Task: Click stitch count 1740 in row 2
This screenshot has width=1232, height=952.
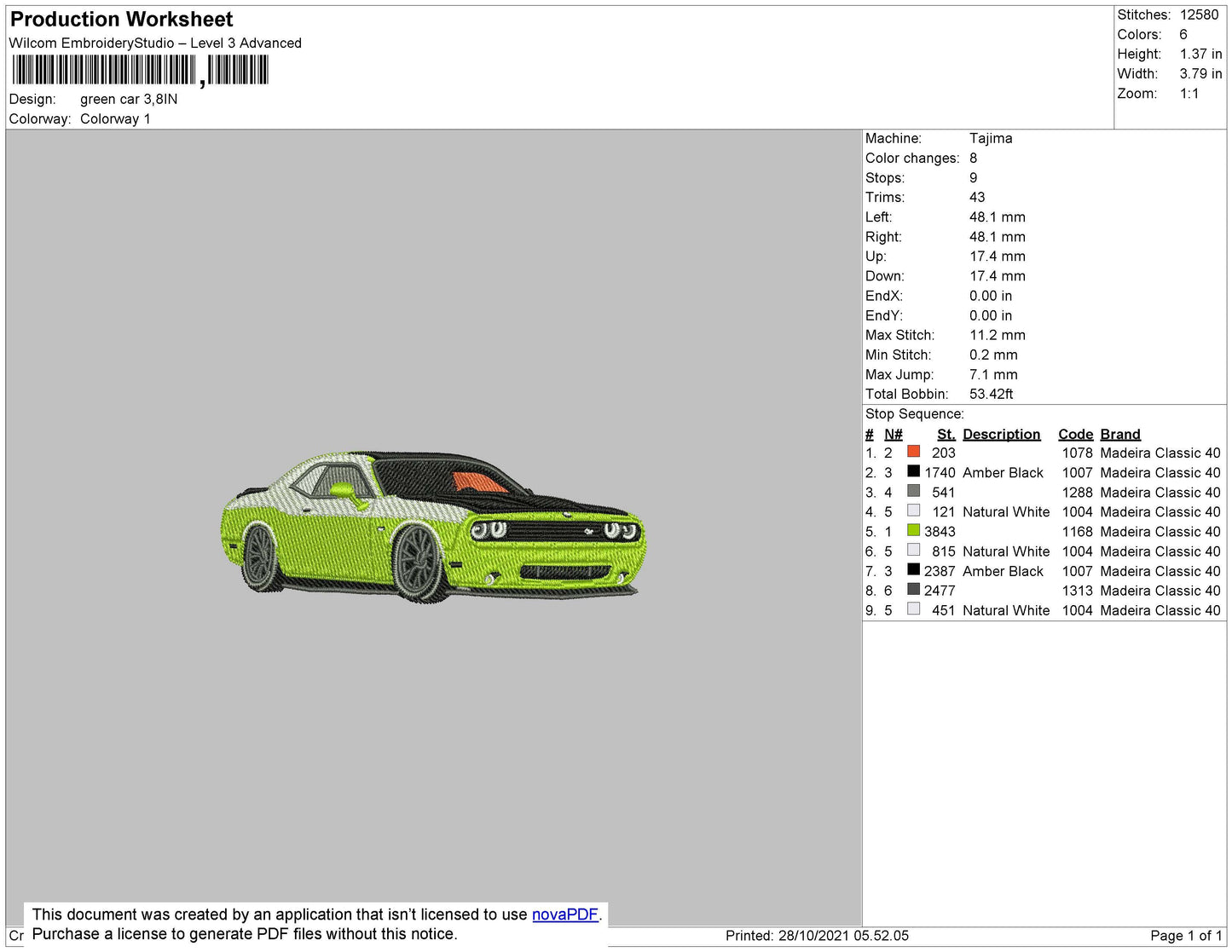Action: click(940, 473)
